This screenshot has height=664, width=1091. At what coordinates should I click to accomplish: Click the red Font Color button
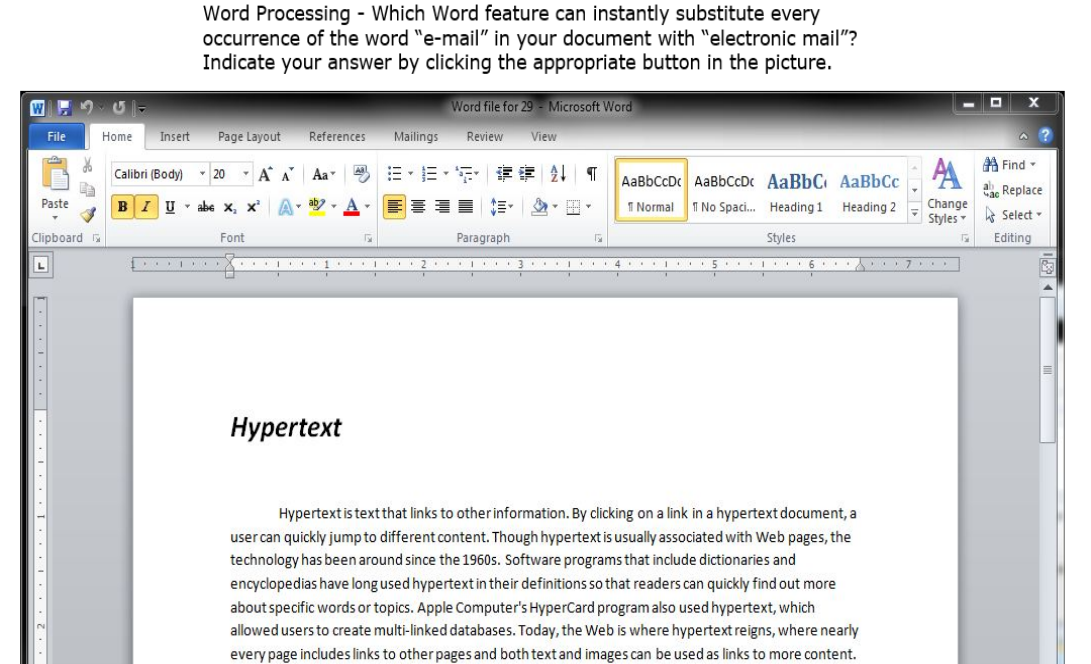pyautogui.click(x=351, y=207)
